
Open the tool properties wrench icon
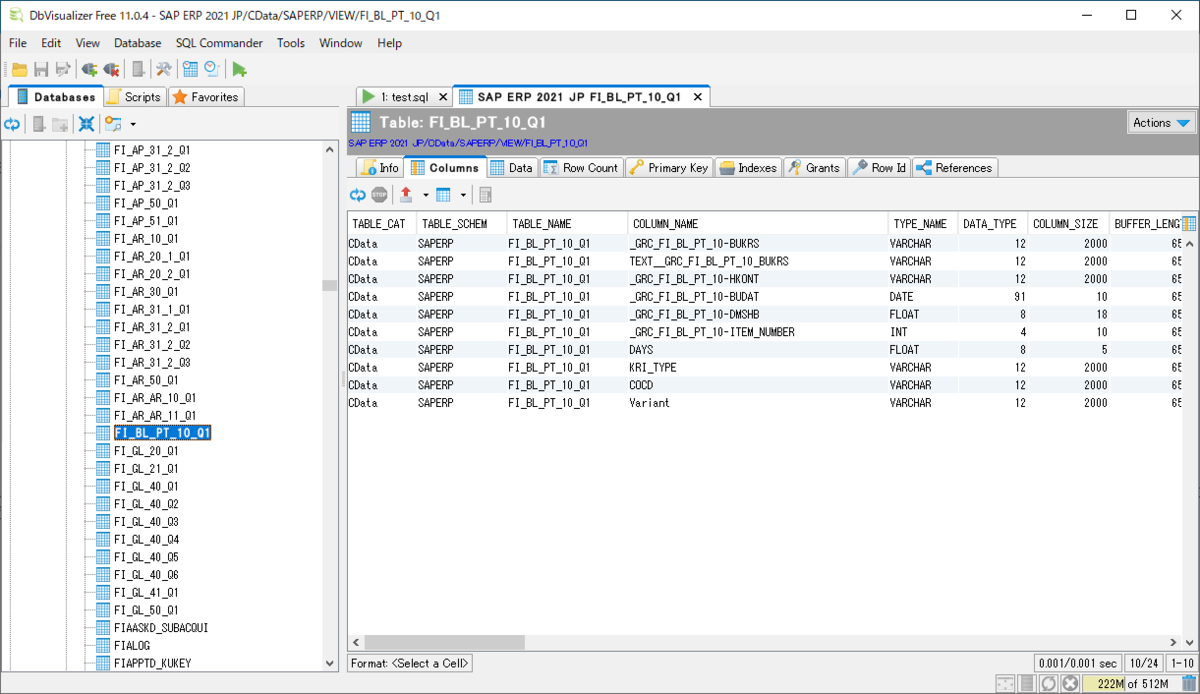click(x=162, y=69)
